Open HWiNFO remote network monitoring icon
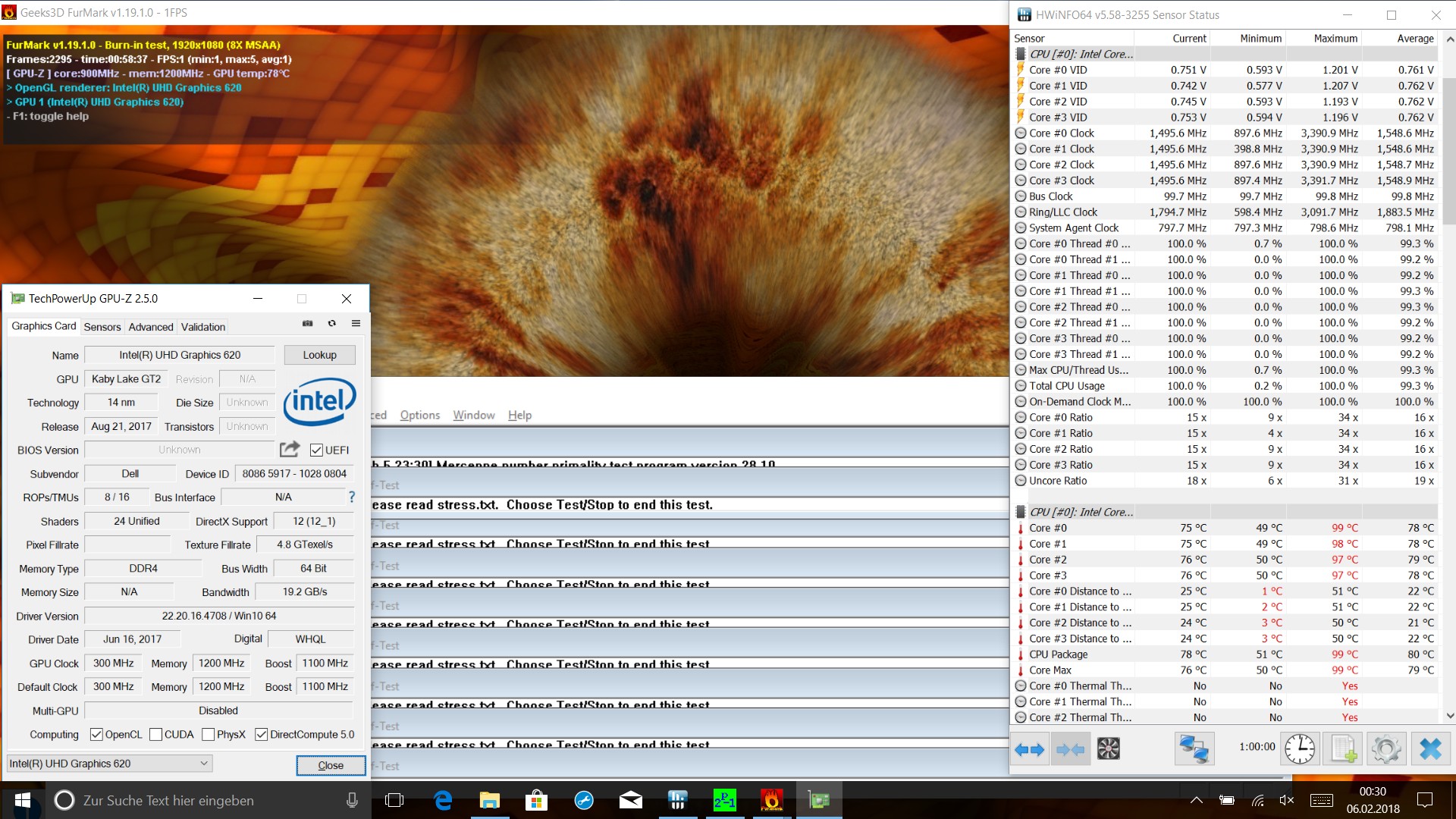The image size is (1456, 819). tap(1194, 749)
